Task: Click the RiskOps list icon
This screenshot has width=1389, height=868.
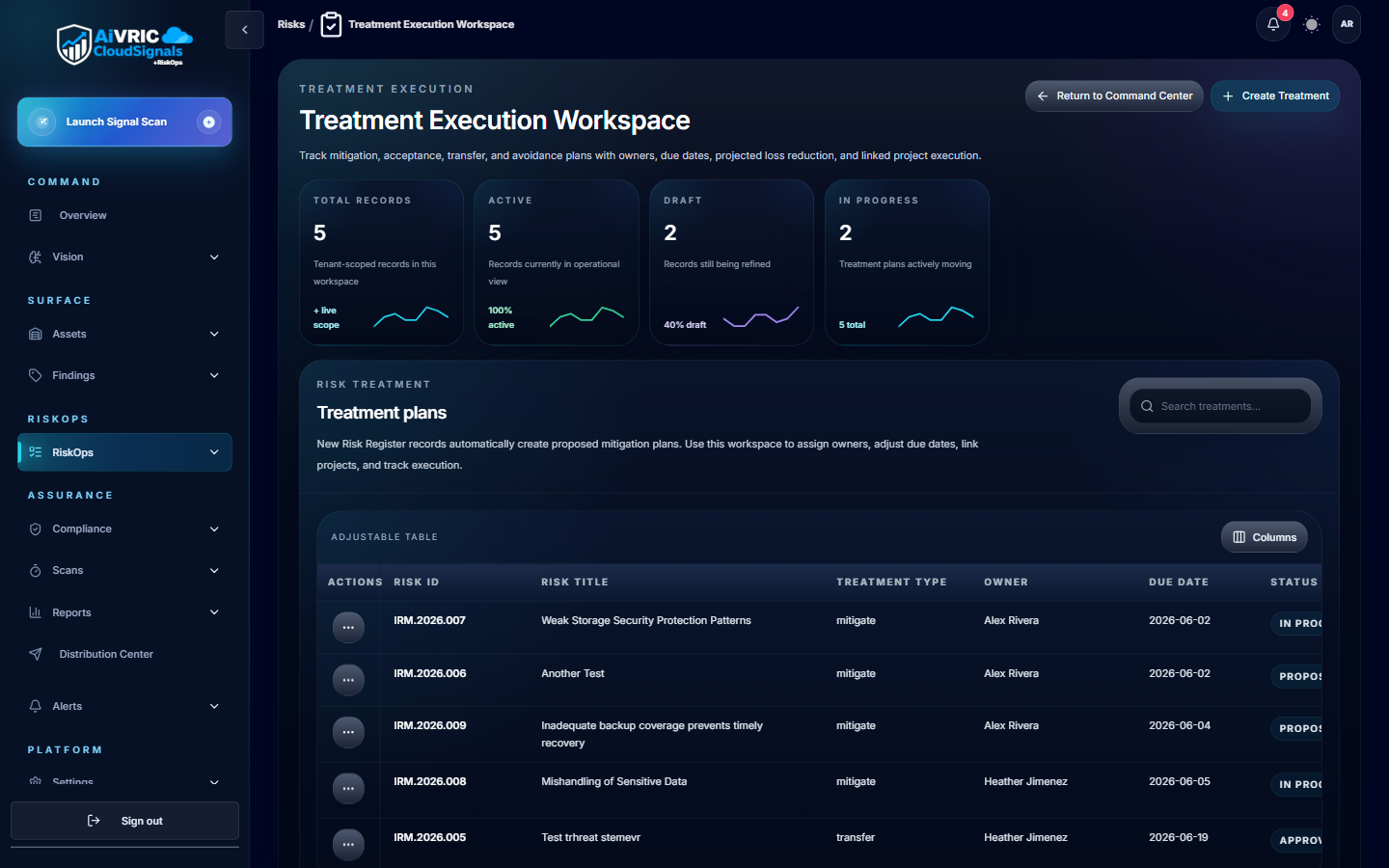Action: pyautogui.click(x=36, y=452)
